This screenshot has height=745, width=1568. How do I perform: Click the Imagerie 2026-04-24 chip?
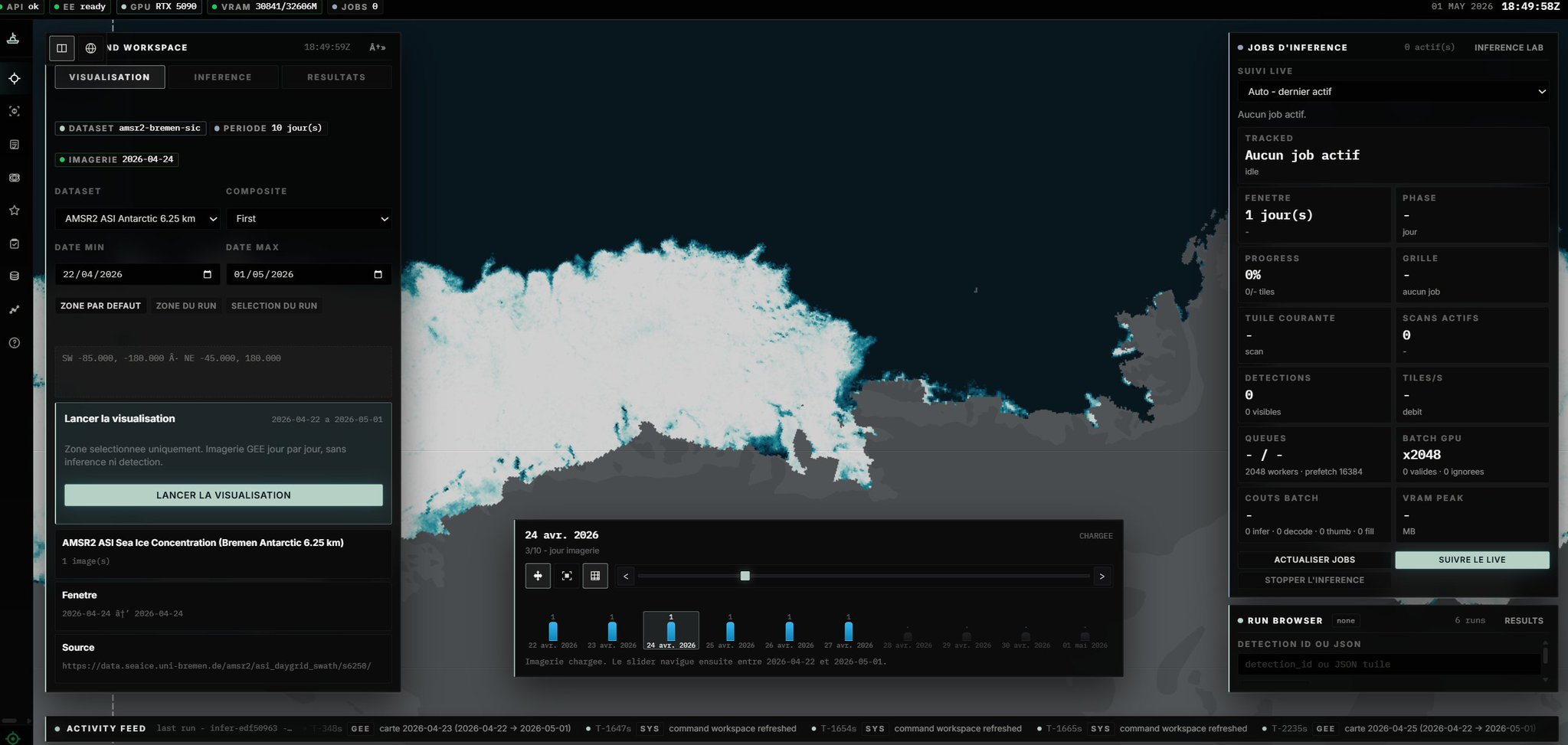click(x=116, y=159)
